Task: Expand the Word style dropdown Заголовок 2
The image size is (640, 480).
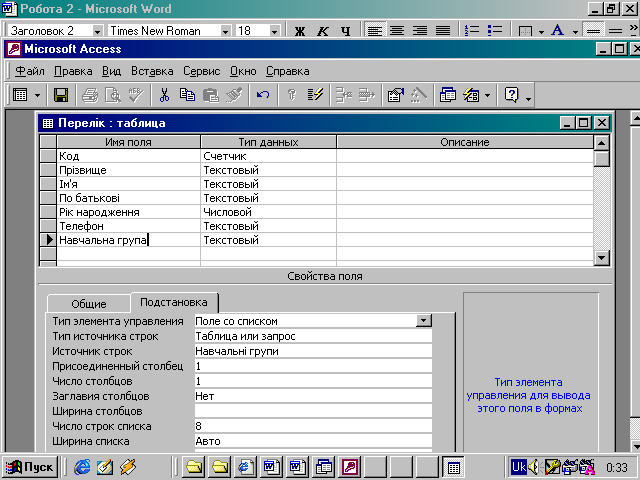Action: (97, 31)
